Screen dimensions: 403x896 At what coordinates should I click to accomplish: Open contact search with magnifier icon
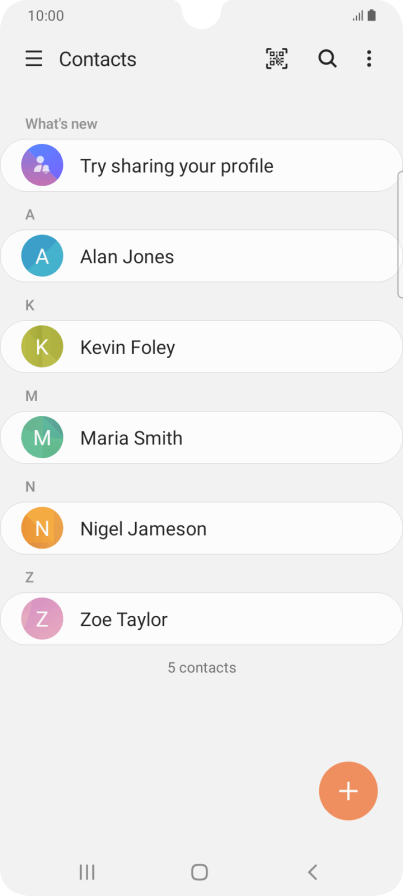(327, 59)
